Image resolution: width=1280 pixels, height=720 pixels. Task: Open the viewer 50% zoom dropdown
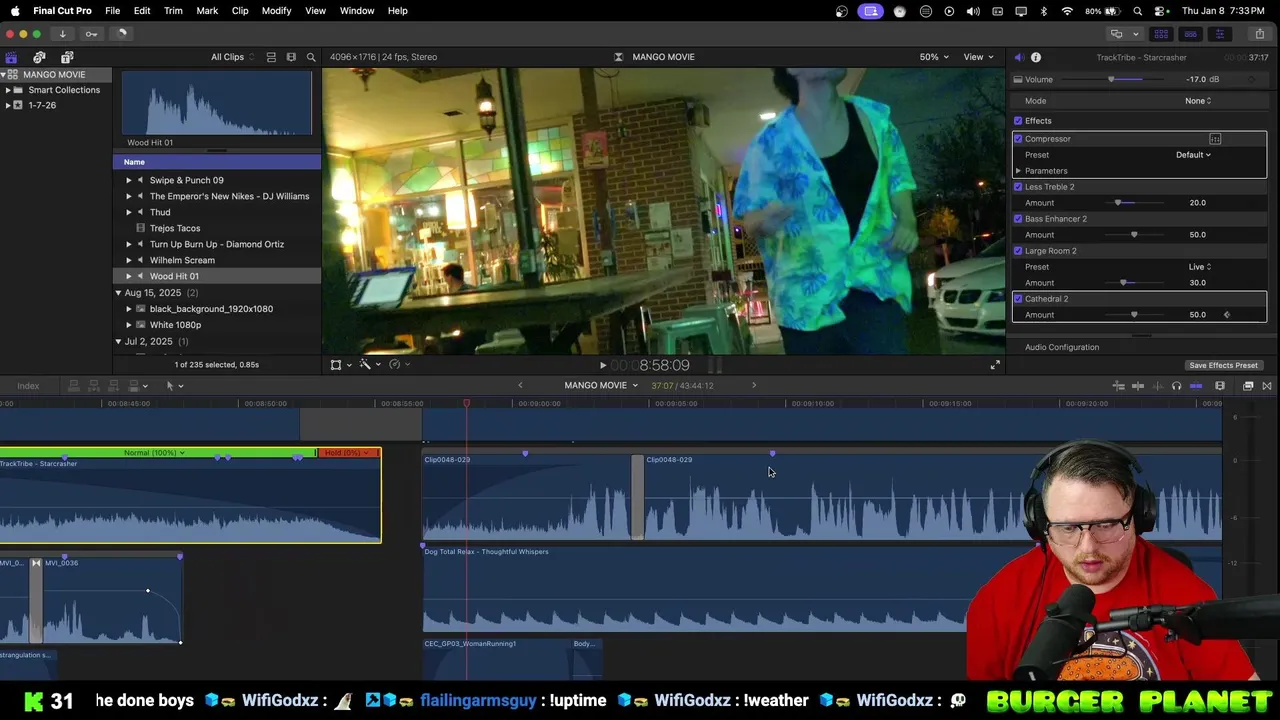[x=934, y=57]
